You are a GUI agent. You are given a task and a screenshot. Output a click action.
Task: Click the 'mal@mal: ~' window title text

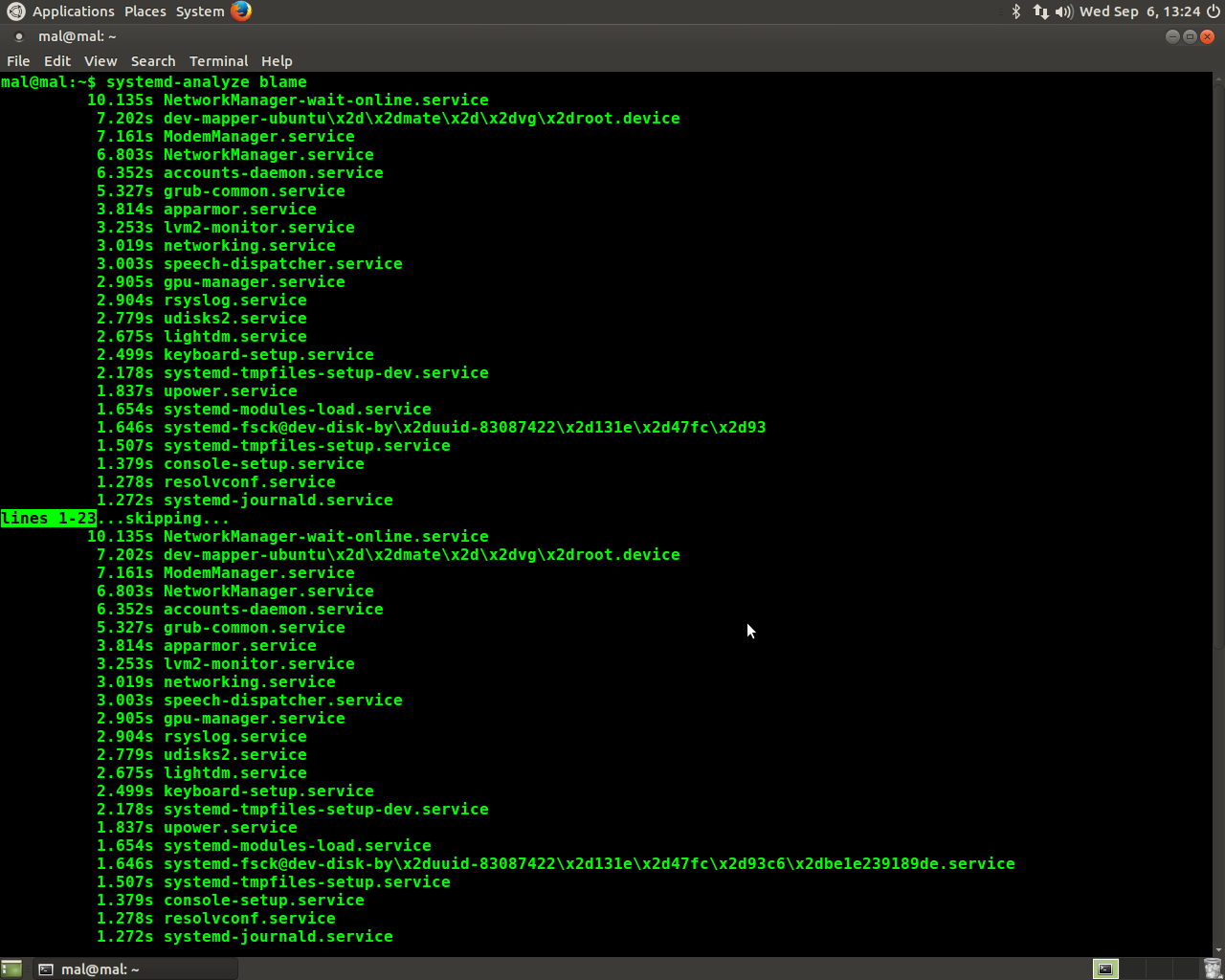78,36
